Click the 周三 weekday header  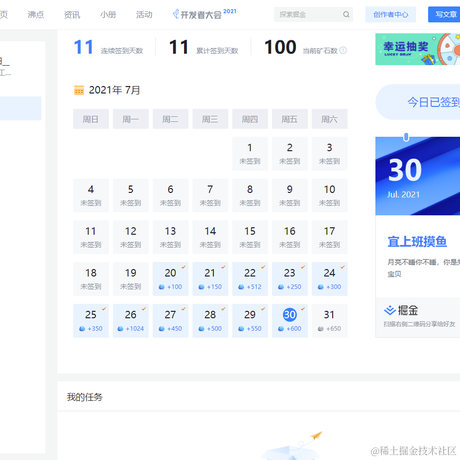(x=210, y=119)
